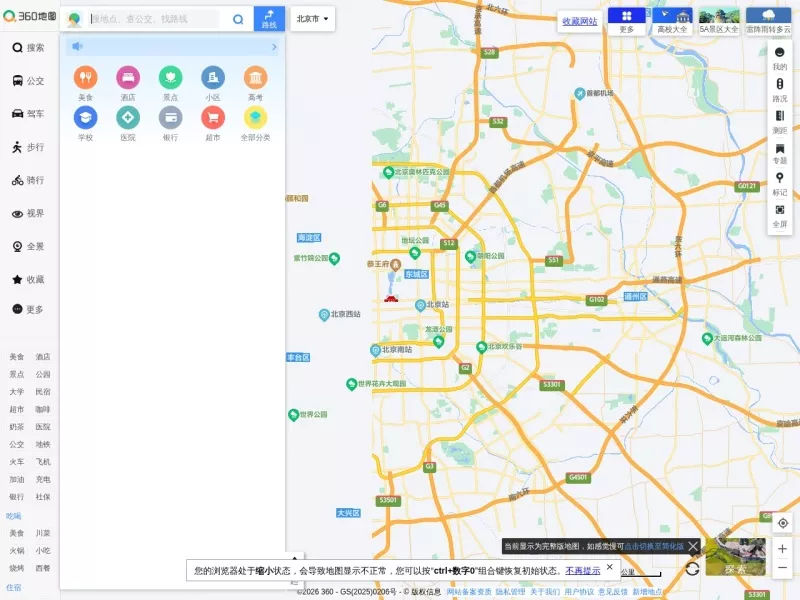Click the 360地图 logo

click(x=30, y=16)
